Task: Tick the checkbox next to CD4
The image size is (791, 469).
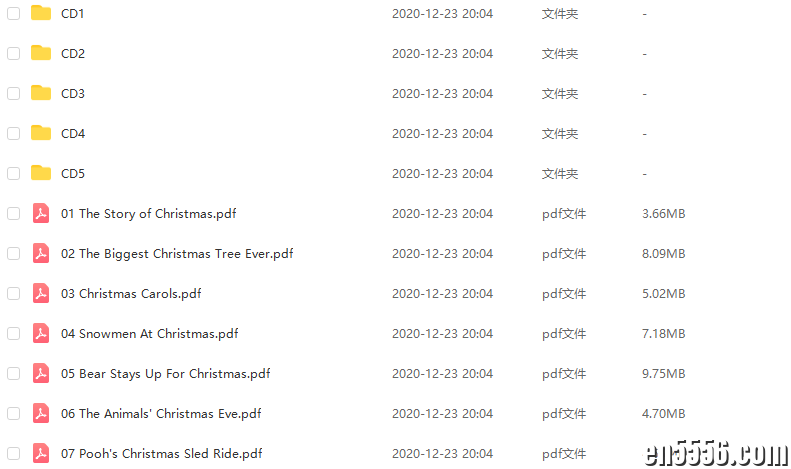Action: pyautogui.click(x=14, y=133)
